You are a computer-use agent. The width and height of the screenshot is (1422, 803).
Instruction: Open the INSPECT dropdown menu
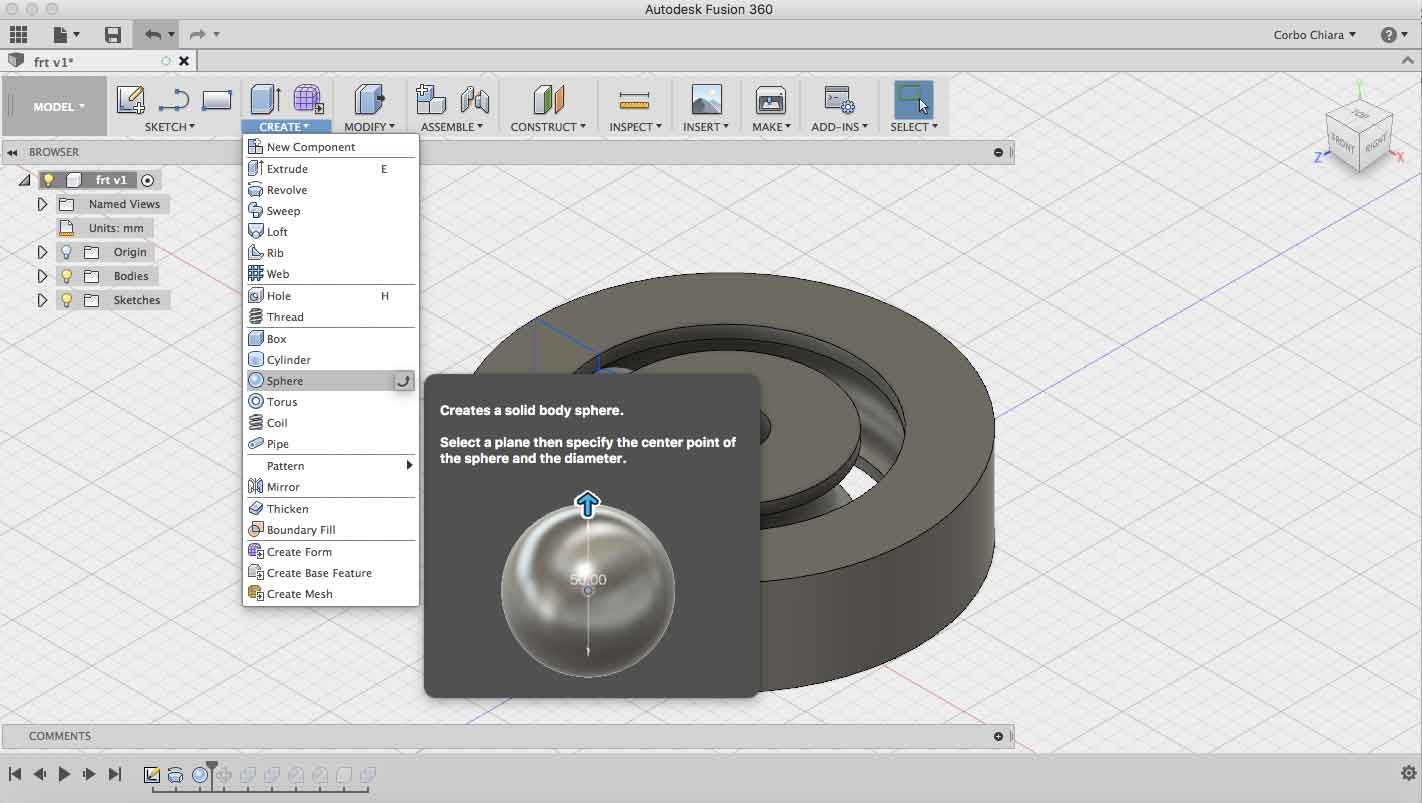pyautogui.click(x=636, y=127)
